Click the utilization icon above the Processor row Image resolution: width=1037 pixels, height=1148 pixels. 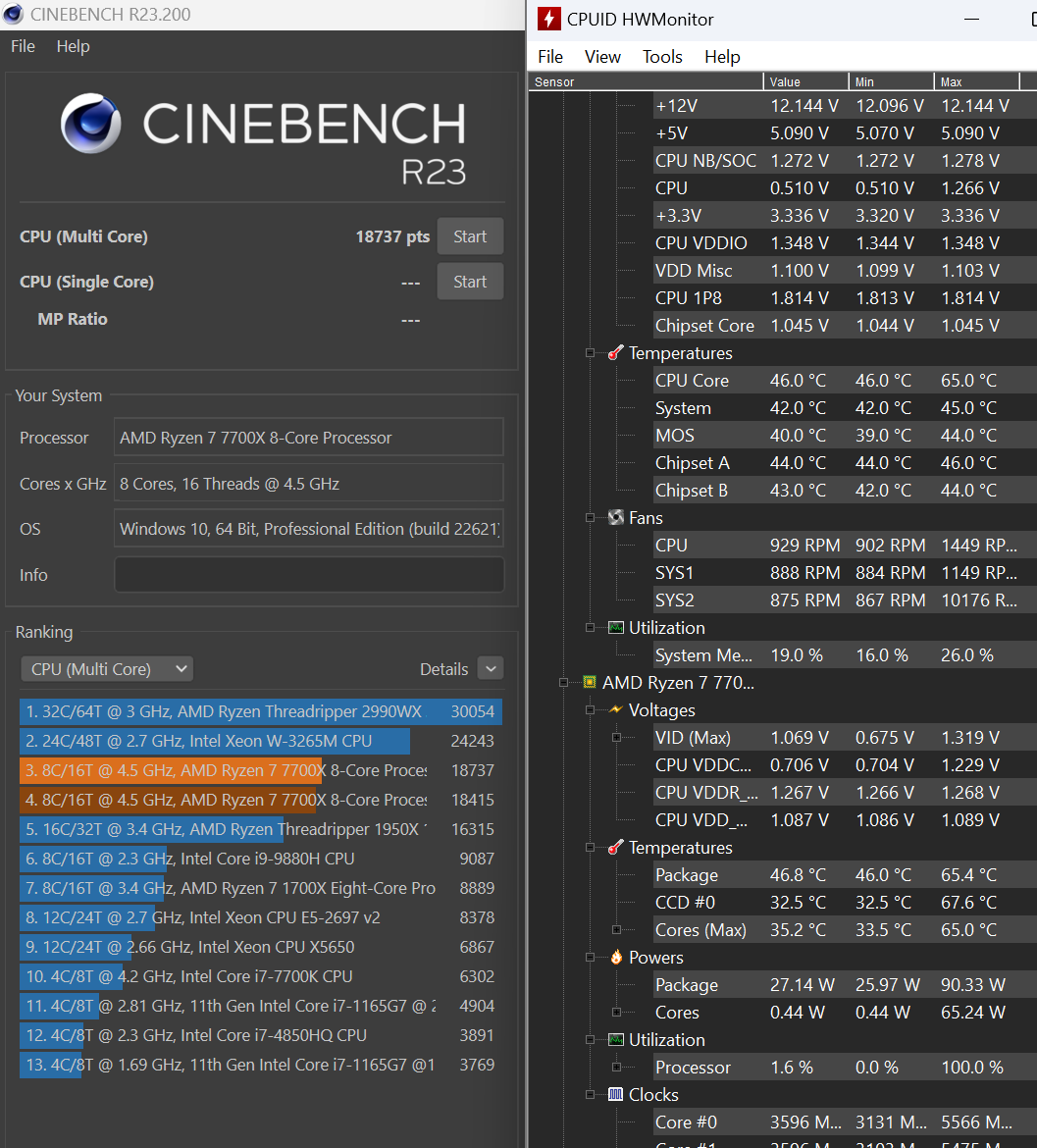coord(616,1040)
